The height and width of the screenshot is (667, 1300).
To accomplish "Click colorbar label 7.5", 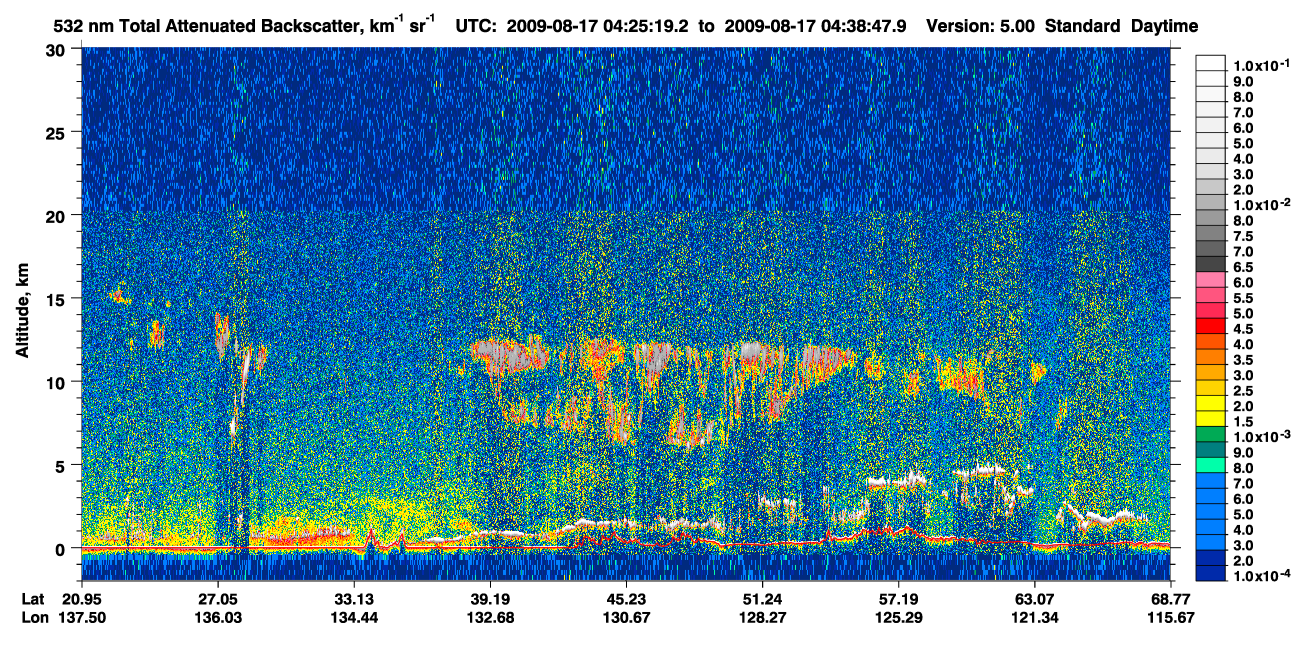I will point(1244,236).
